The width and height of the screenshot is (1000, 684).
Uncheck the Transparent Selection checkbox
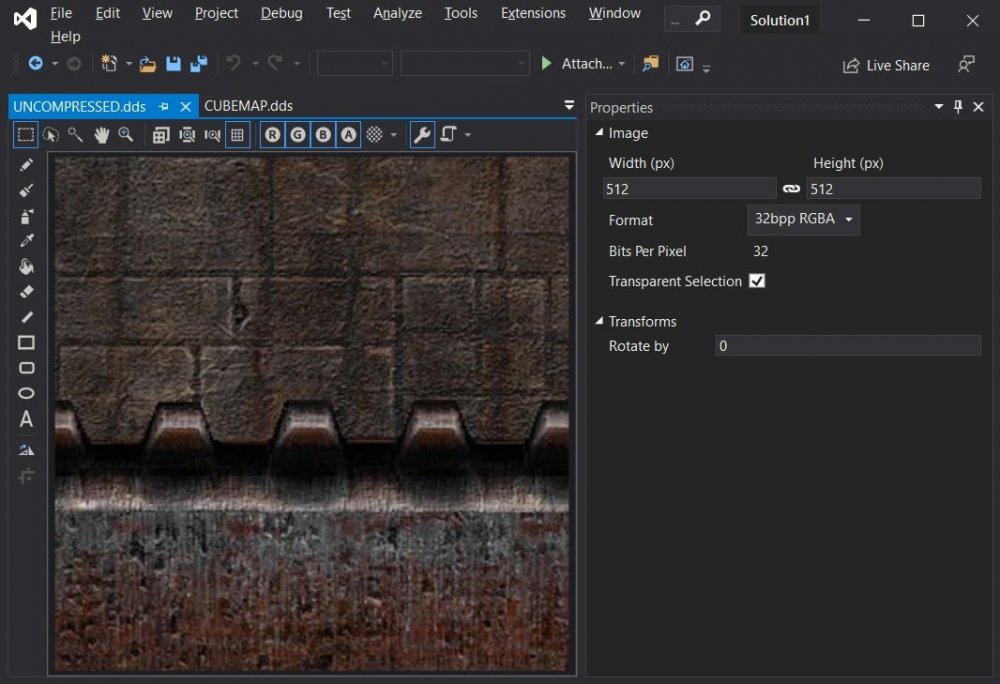(757, 281)
